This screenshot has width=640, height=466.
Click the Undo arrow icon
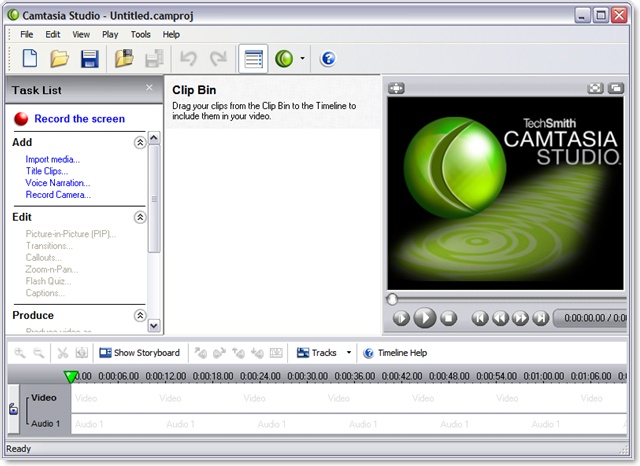(188, 59)
